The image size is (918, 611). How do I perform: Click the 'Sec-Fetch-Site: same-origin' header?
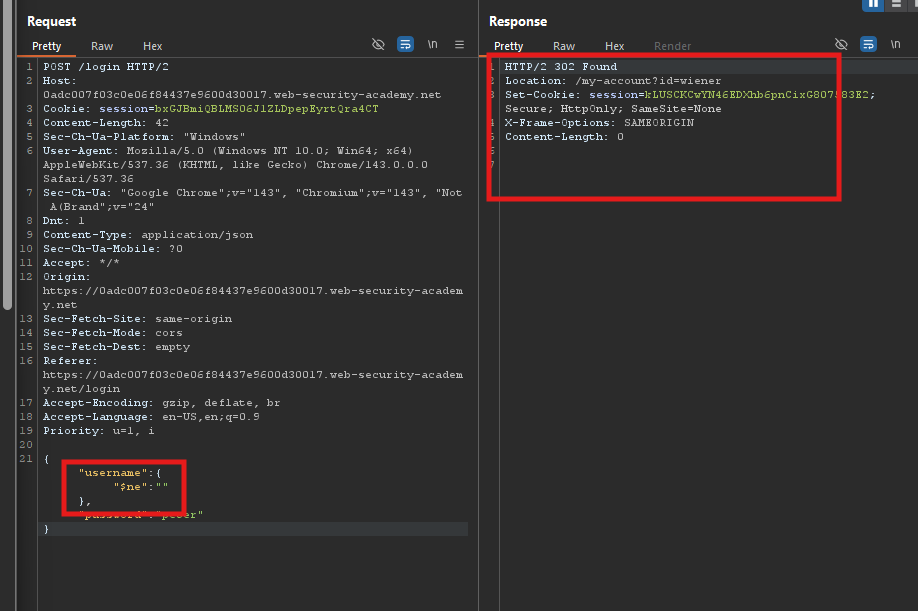point(138,319)
